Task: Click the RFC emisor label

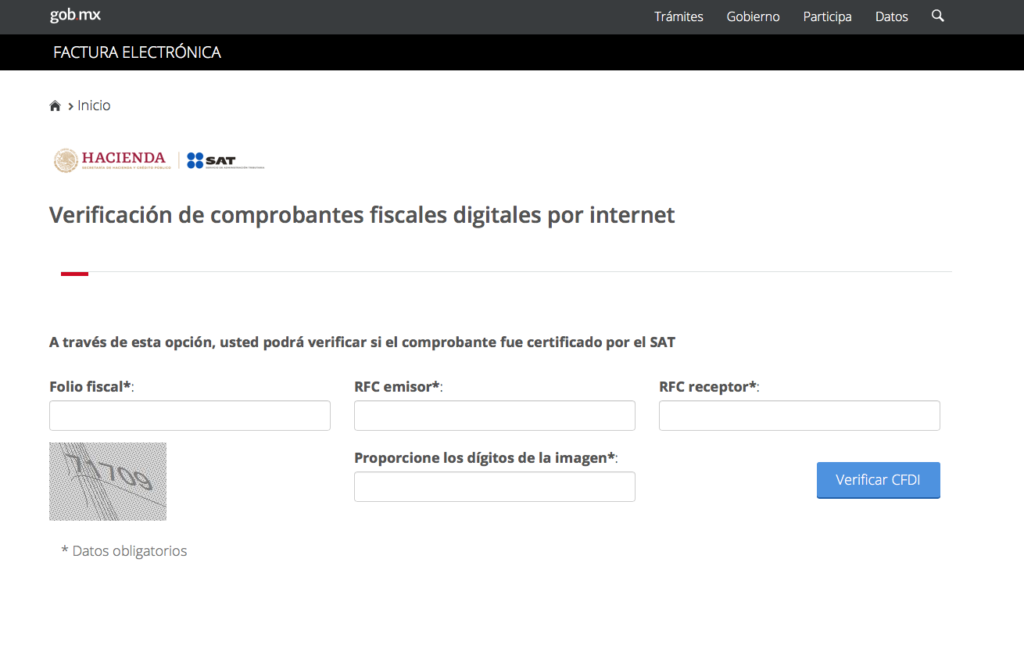Action: (397, 386)
